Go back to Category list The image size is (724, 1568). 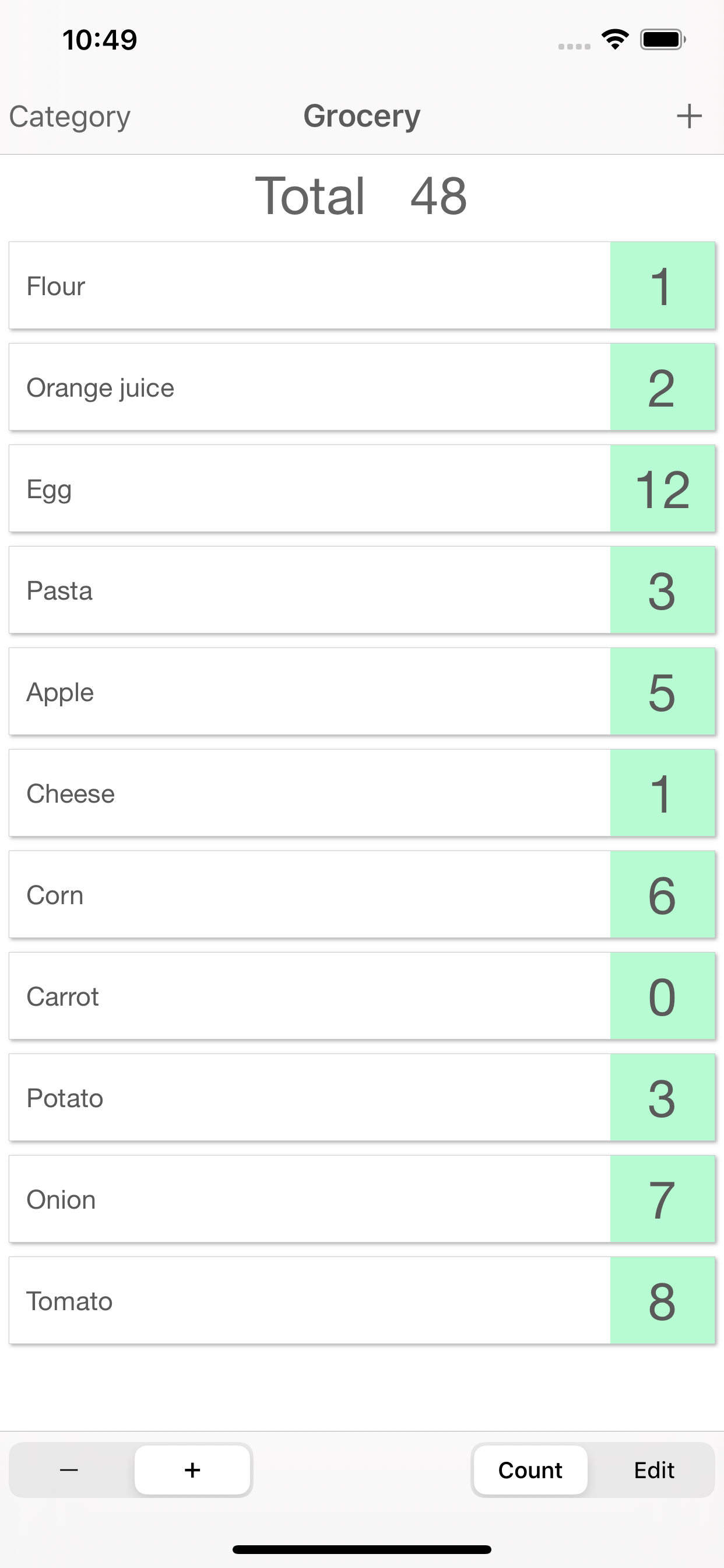click(x=70, y=116)
